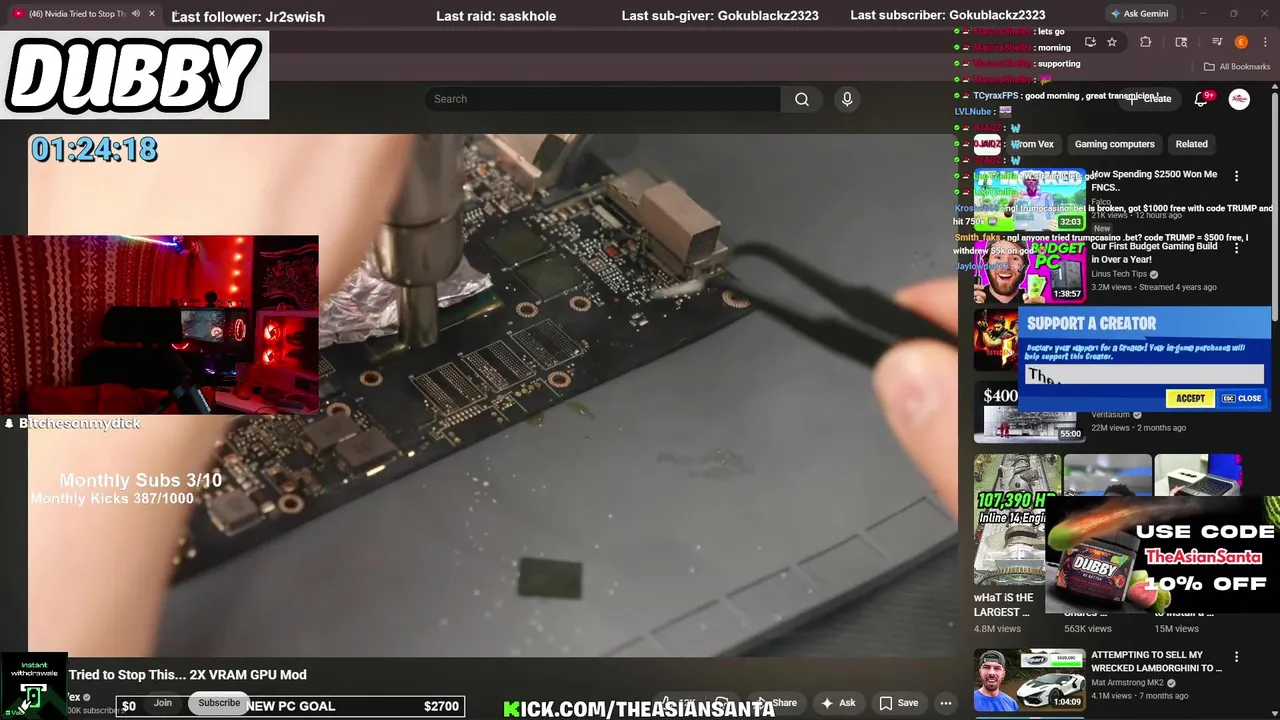Click the YouTube Create button
The height and width of the screenshot is (720, 1280).
1150,99
